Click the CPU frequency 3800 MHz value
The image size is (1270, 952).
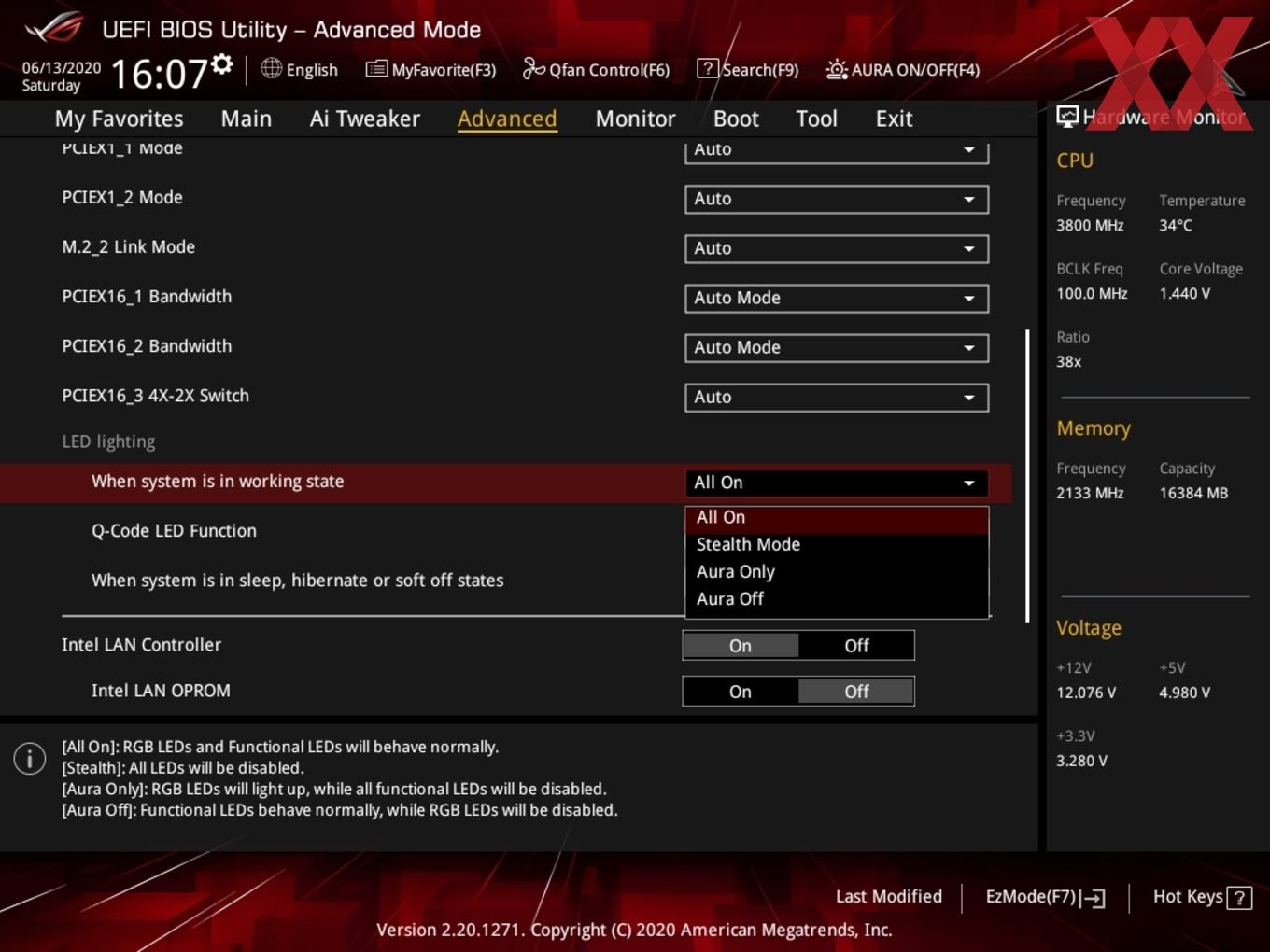click(x=1090, y=225)
